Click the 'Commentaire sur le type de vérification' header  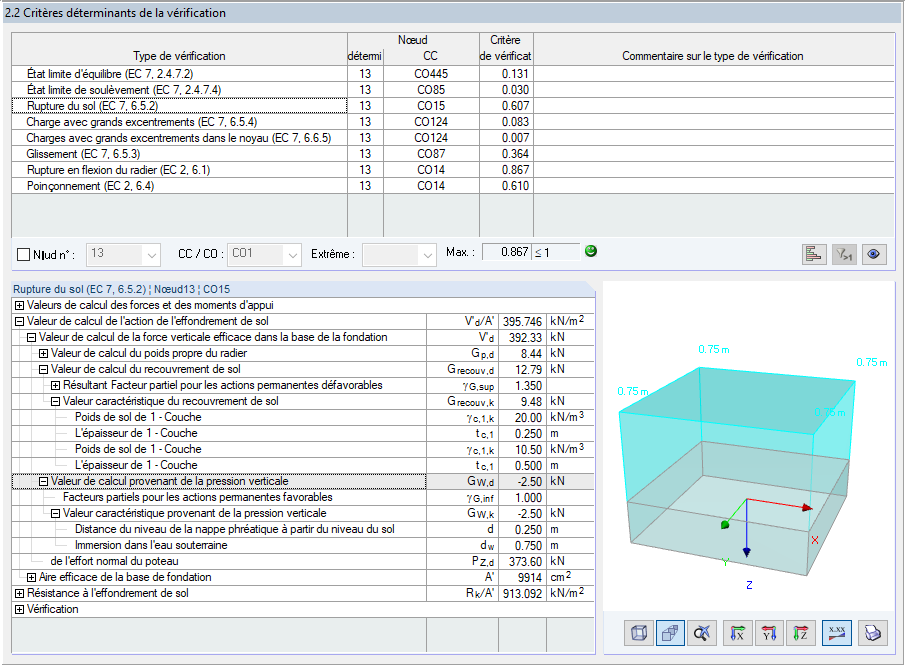click(713, 49)
